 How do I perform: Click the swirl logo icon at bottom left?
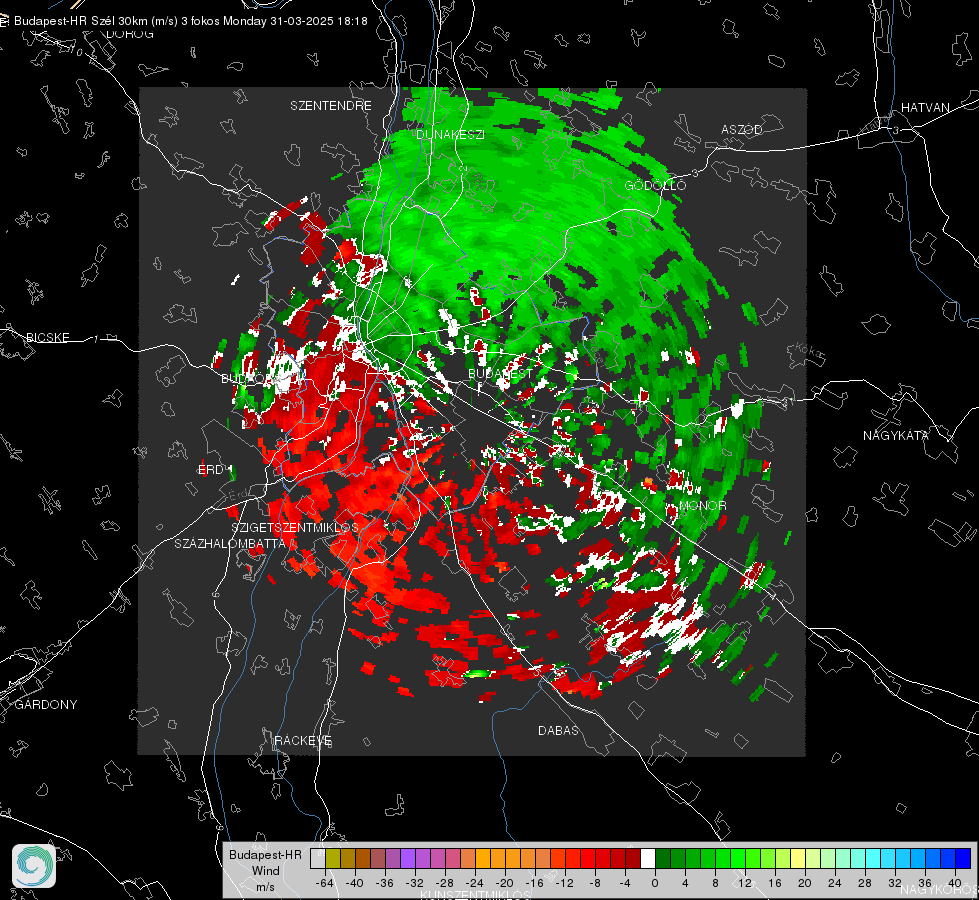pos(34,866)
